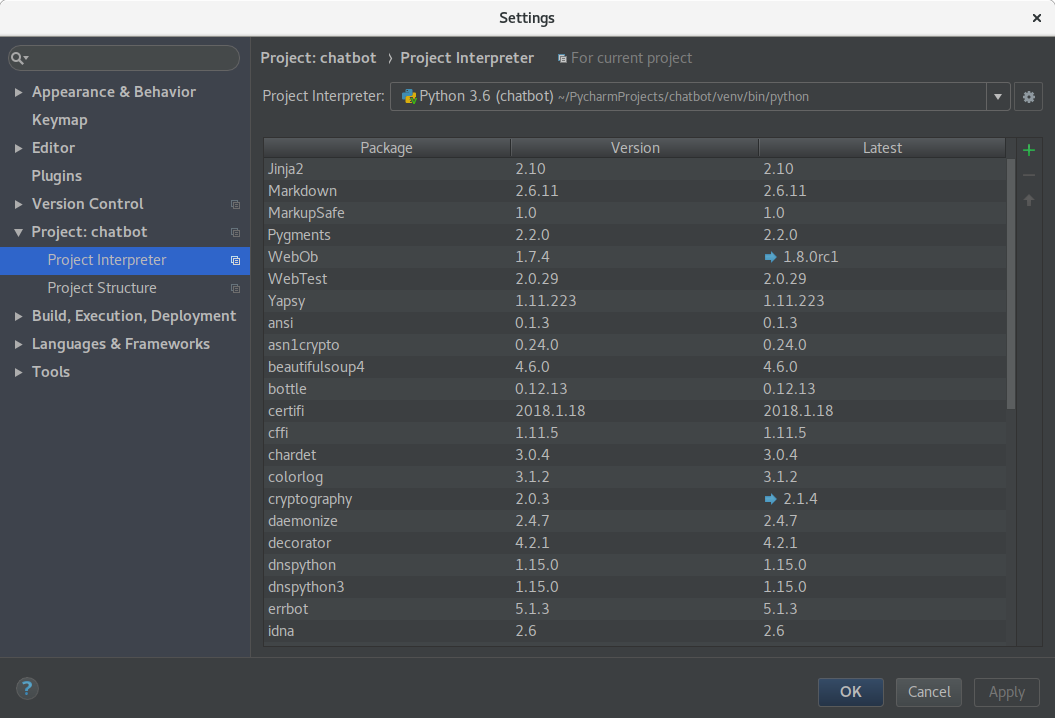Screen dimensions: 1055x718
Task: Click the Apply button
Action: (1007, 692)
